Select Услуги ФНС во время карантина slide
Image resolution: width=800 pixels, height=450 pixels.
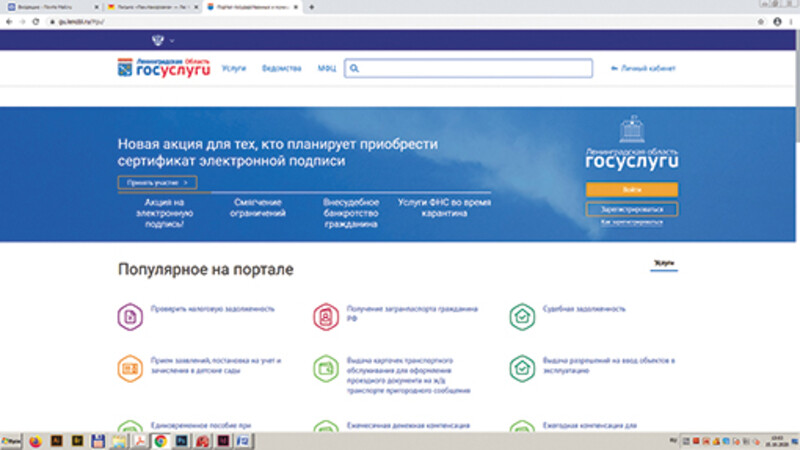coord(444,208)
